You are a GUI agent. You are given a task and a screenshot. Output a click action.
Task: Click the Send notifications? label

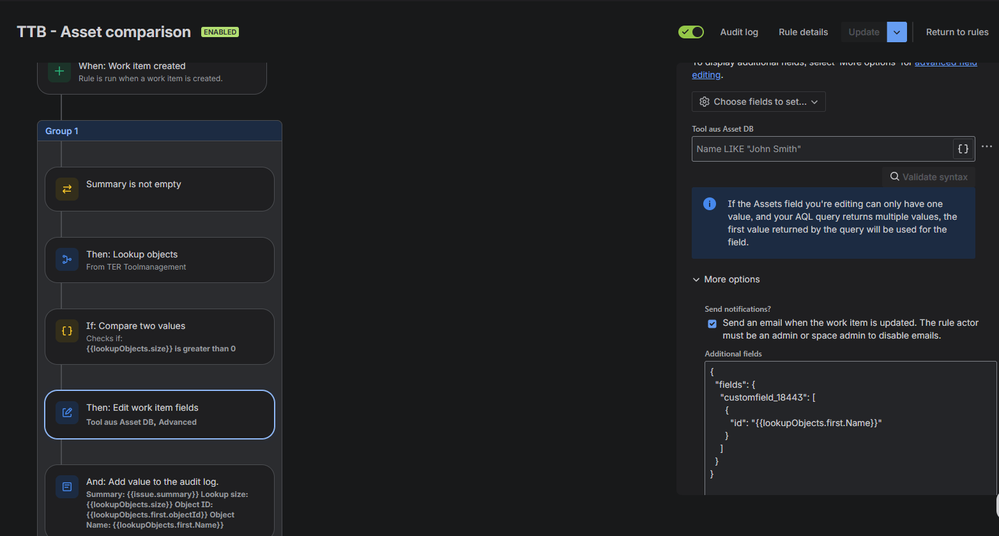click(737, 309)
